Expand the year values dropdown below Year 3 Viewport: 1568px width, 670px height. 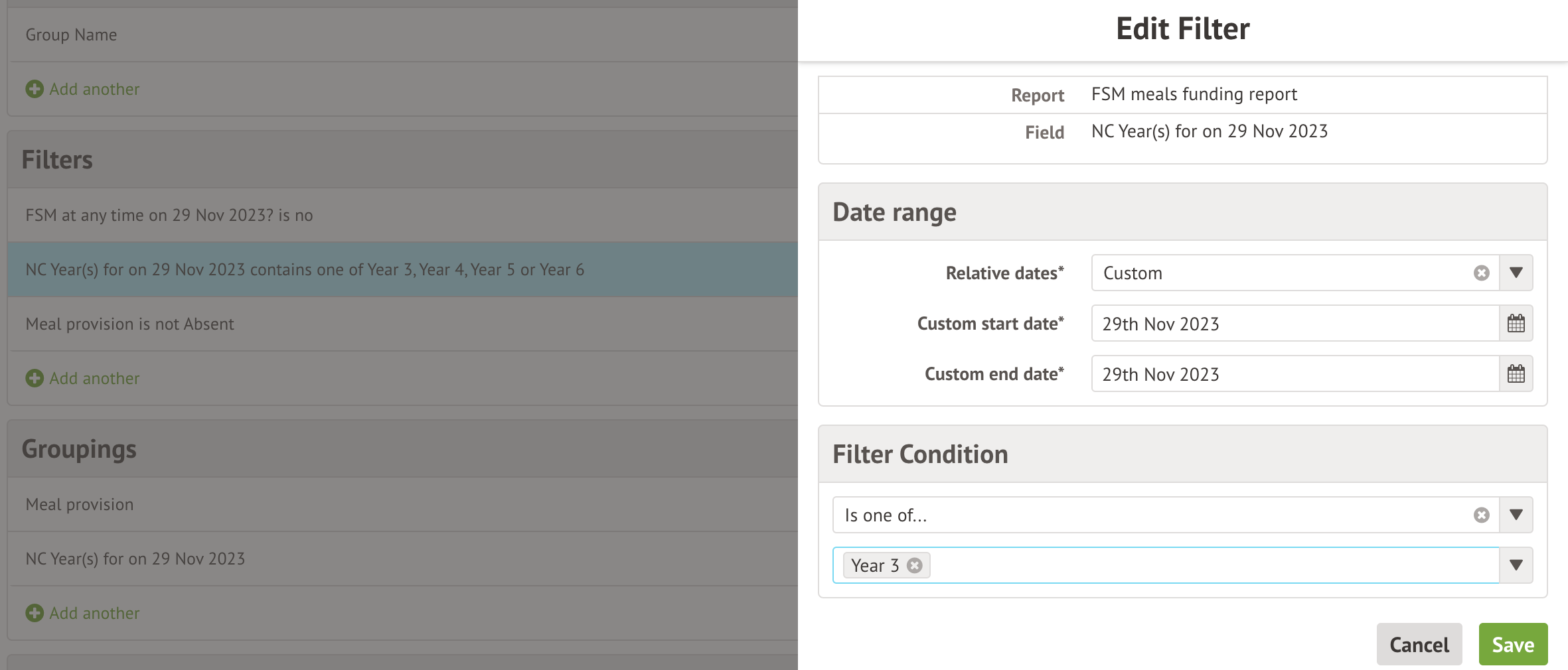pos(1516,565)
